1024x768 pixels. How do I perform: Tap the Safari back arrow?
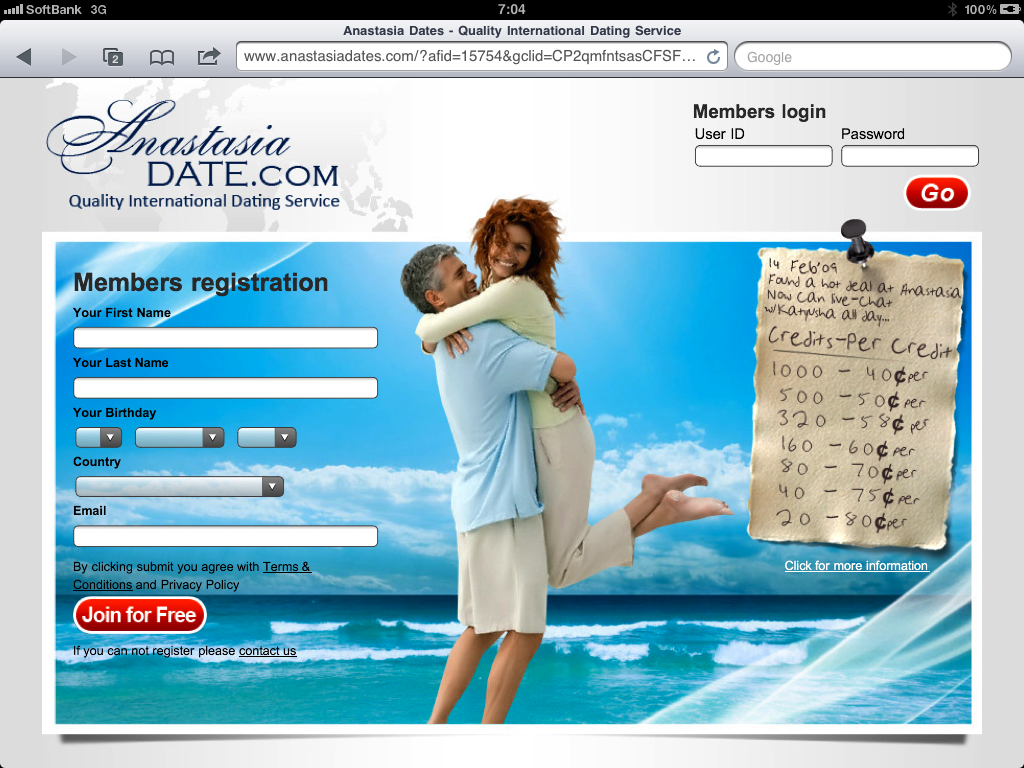click(x=24, y=57)
